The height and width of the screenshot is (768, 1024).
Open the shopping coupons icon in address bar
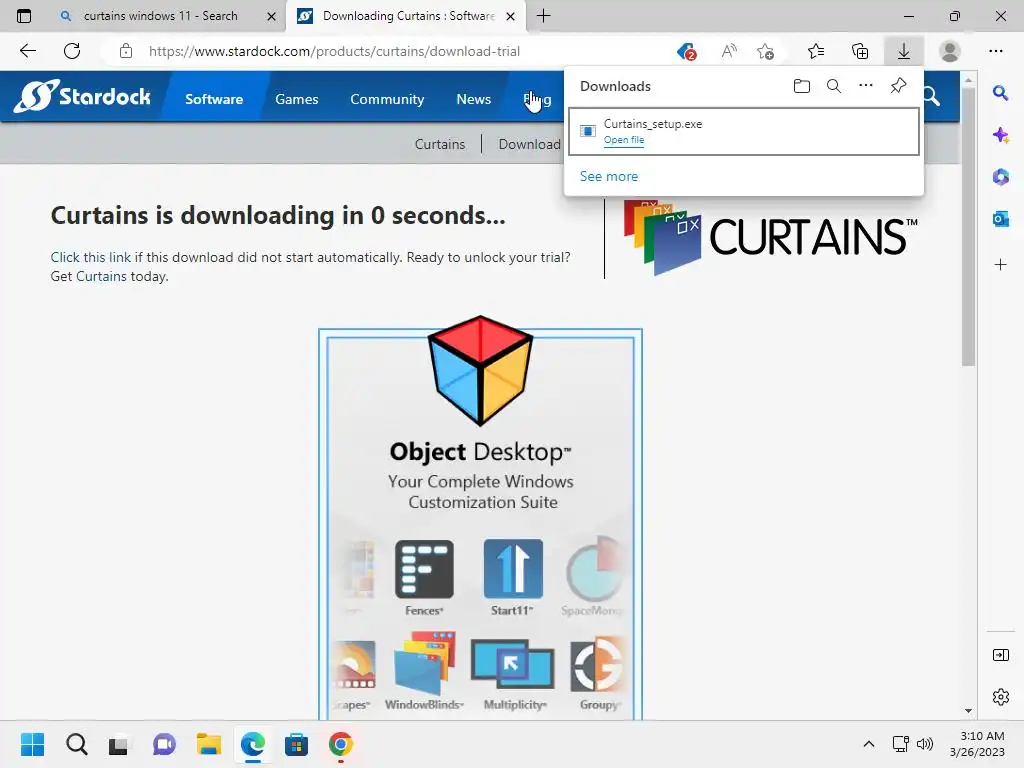686,51
